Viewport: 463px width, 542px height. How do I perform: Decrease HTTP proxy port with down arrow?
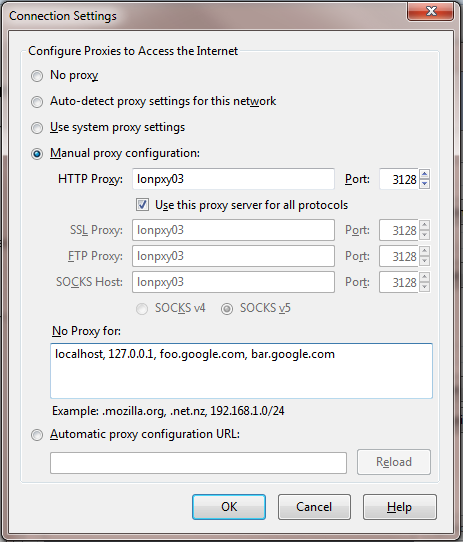(x=425, y=184)
